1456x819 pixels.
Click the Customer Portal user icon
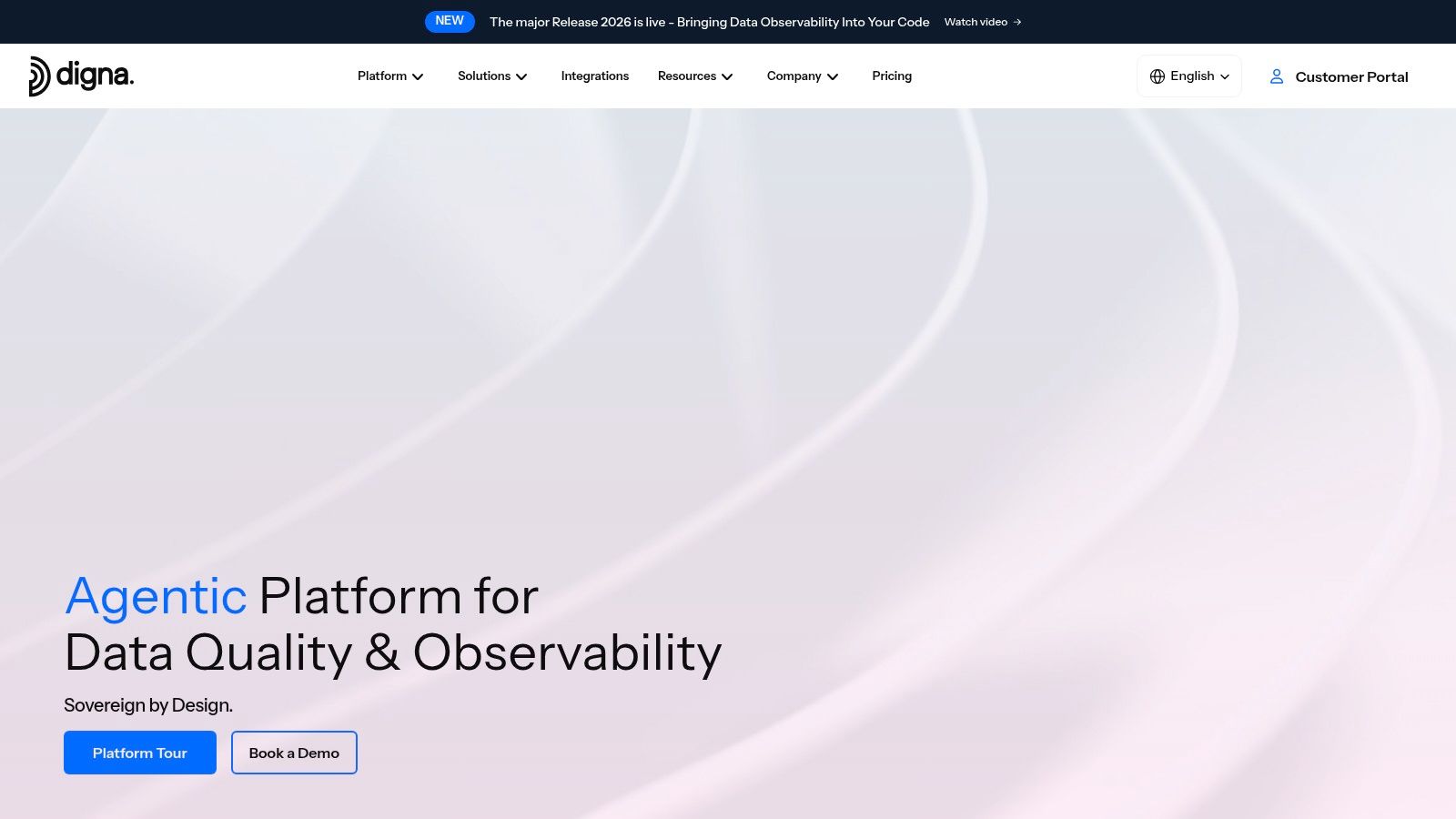pyautogui.click(x=1277, y=76)
